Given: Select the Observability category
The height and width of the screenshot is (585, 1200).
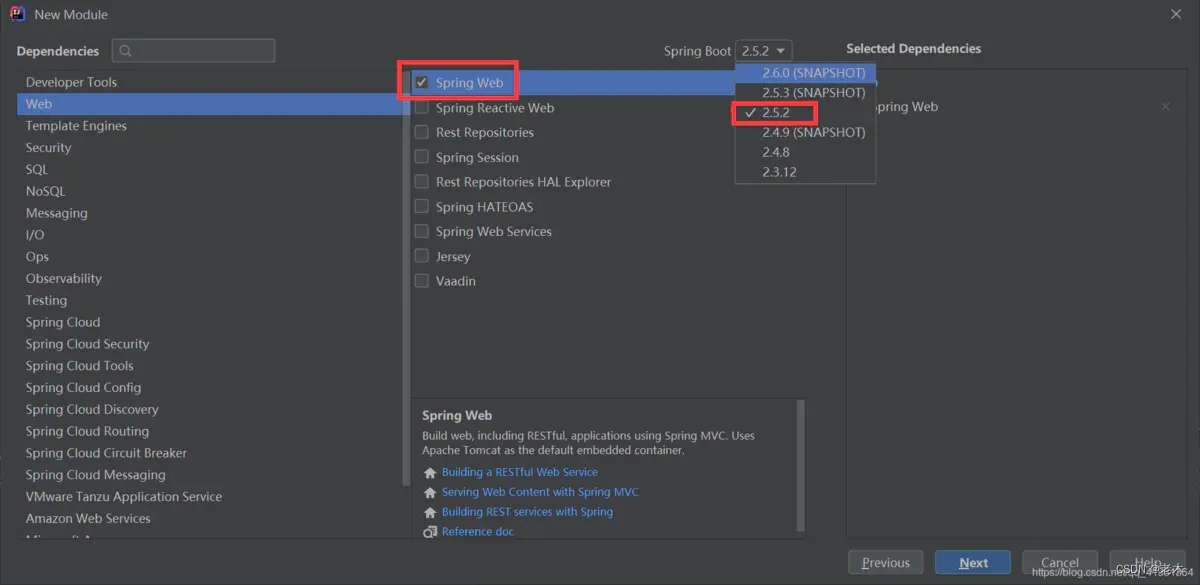Looking at the screenshot, I should tap(64, 279).
